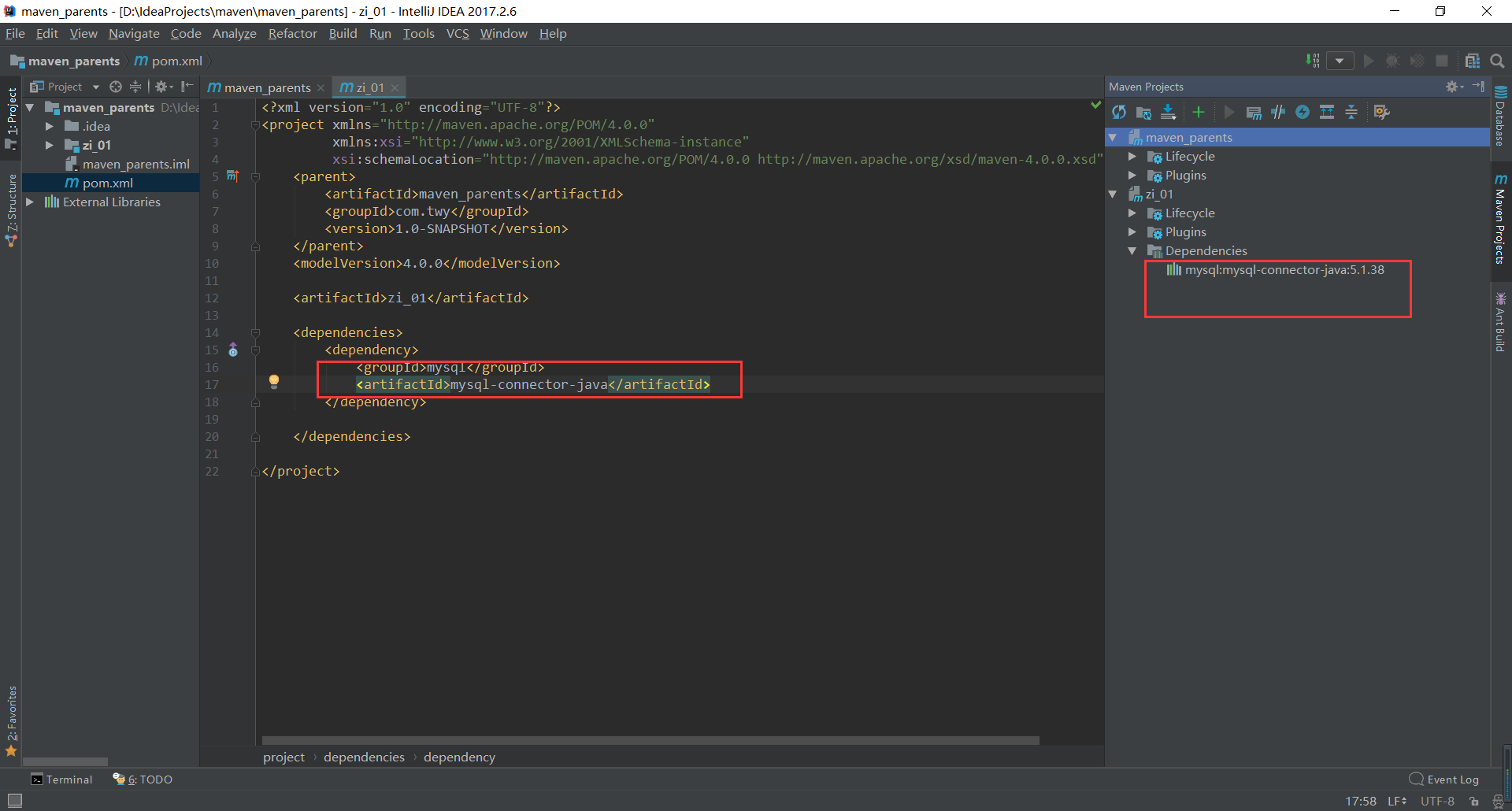Toggle the Ant Build tool window
This screenshot has width=1512, height=811.
coord(1500,322)
